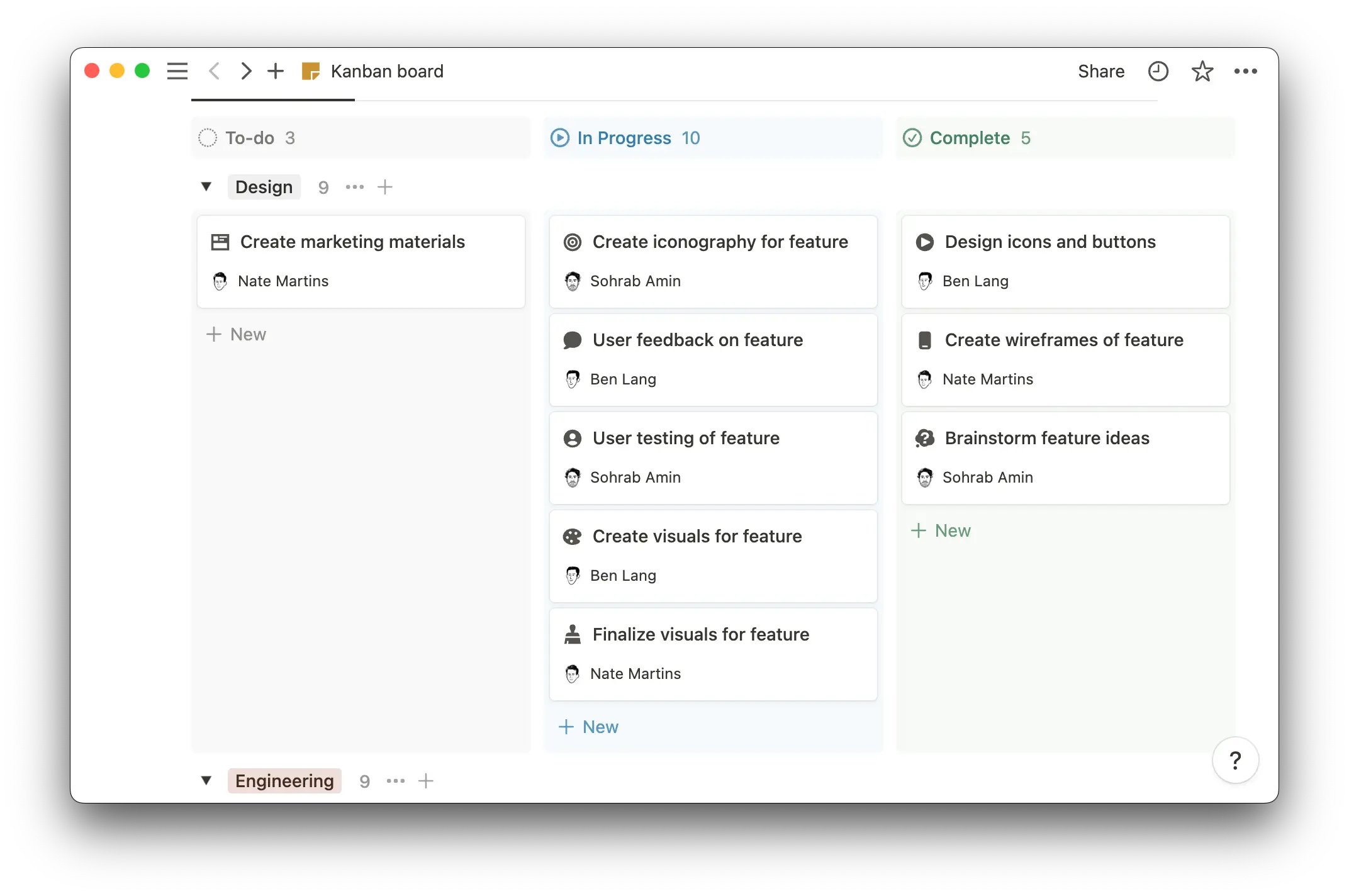Click the book icon on Create wireframes card
Screen dimensions: 1349x896
[925, 340]
